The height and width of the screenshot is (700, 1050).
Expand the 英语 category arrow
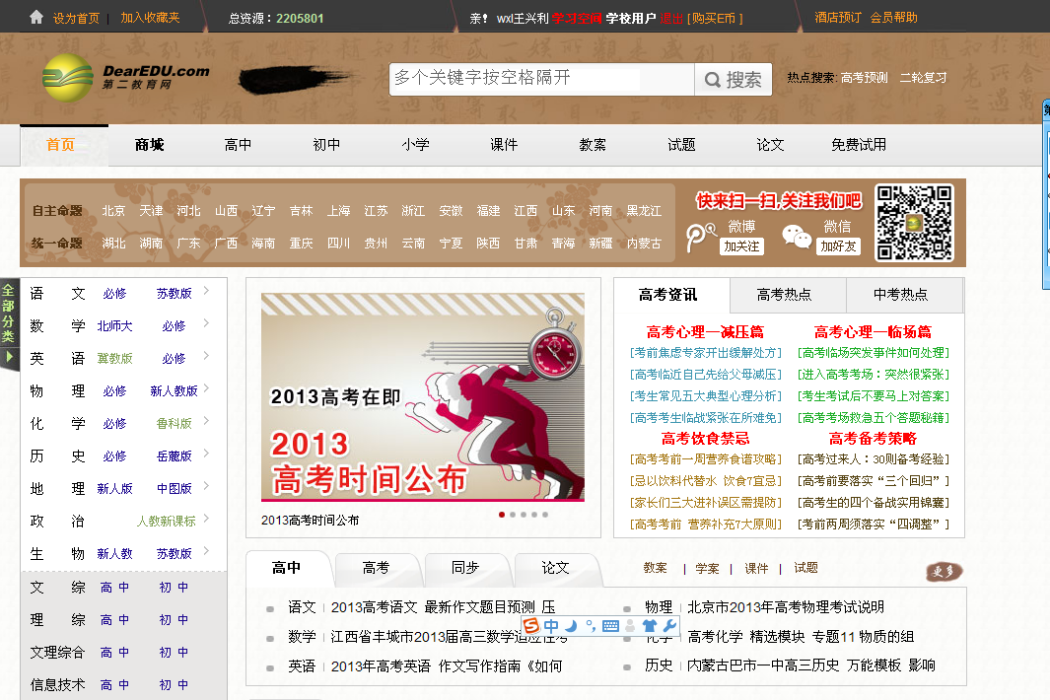206,356
